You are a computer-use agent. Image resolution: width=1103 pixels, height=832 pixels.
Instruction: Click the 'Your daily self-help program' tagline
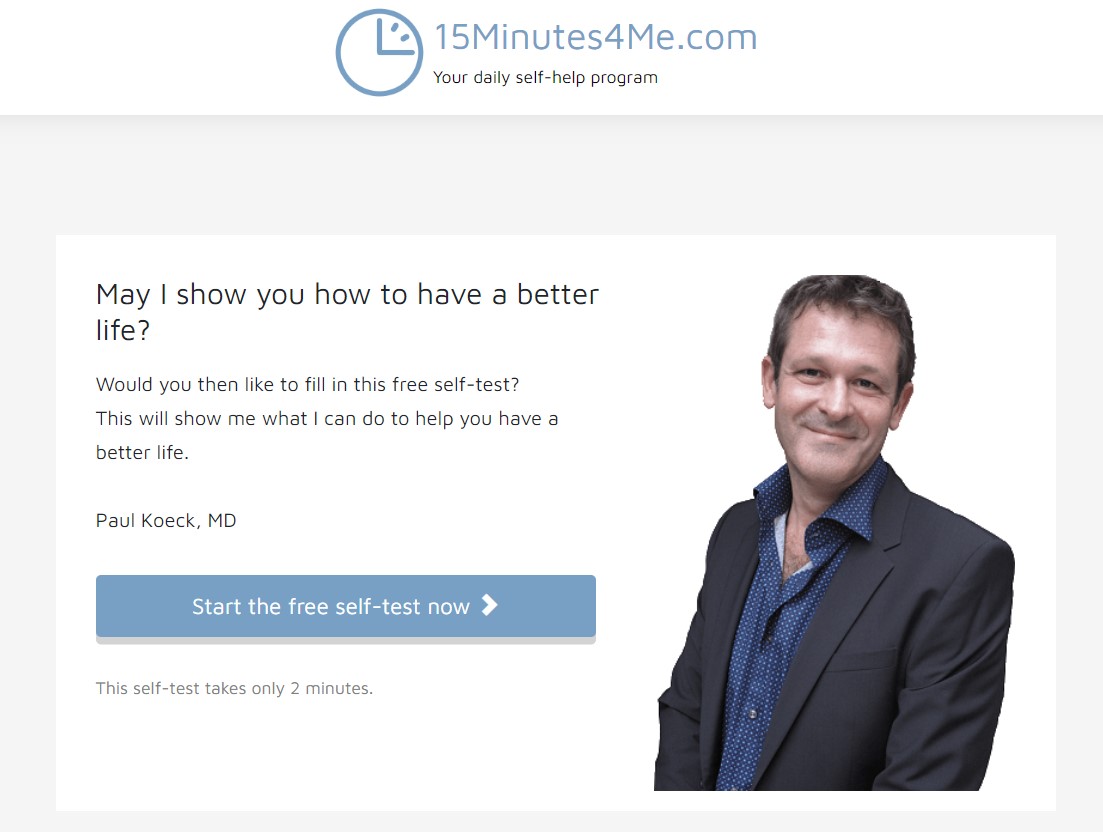pos(545,77)
